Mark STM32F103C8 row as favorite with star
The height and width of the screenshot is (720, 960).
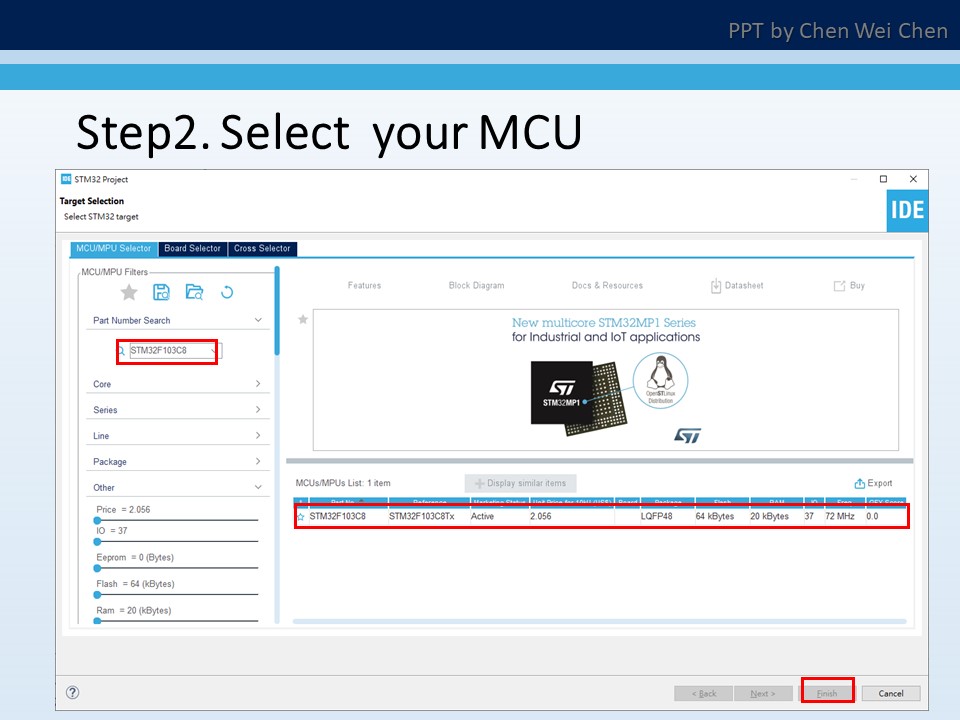[x=301, y=517]
